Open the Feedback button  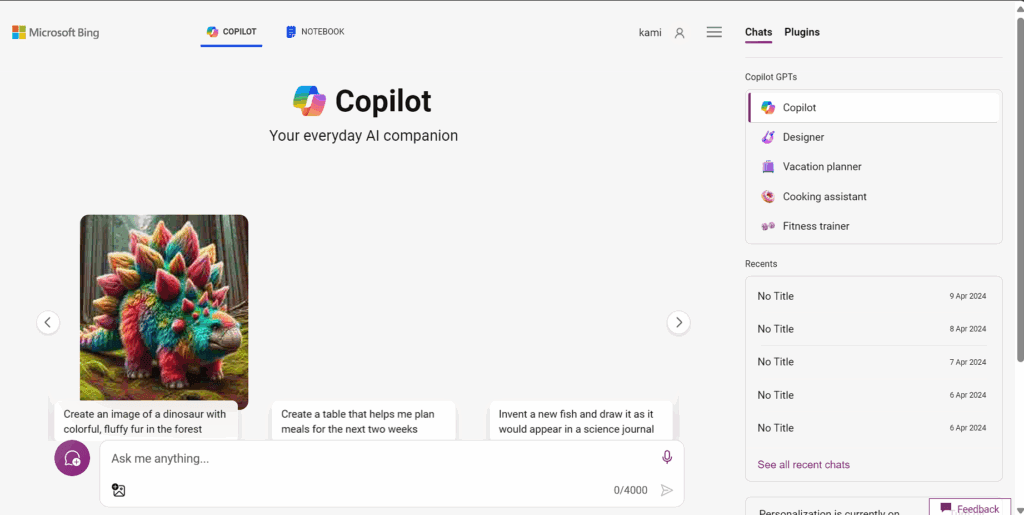pos(969,508)
